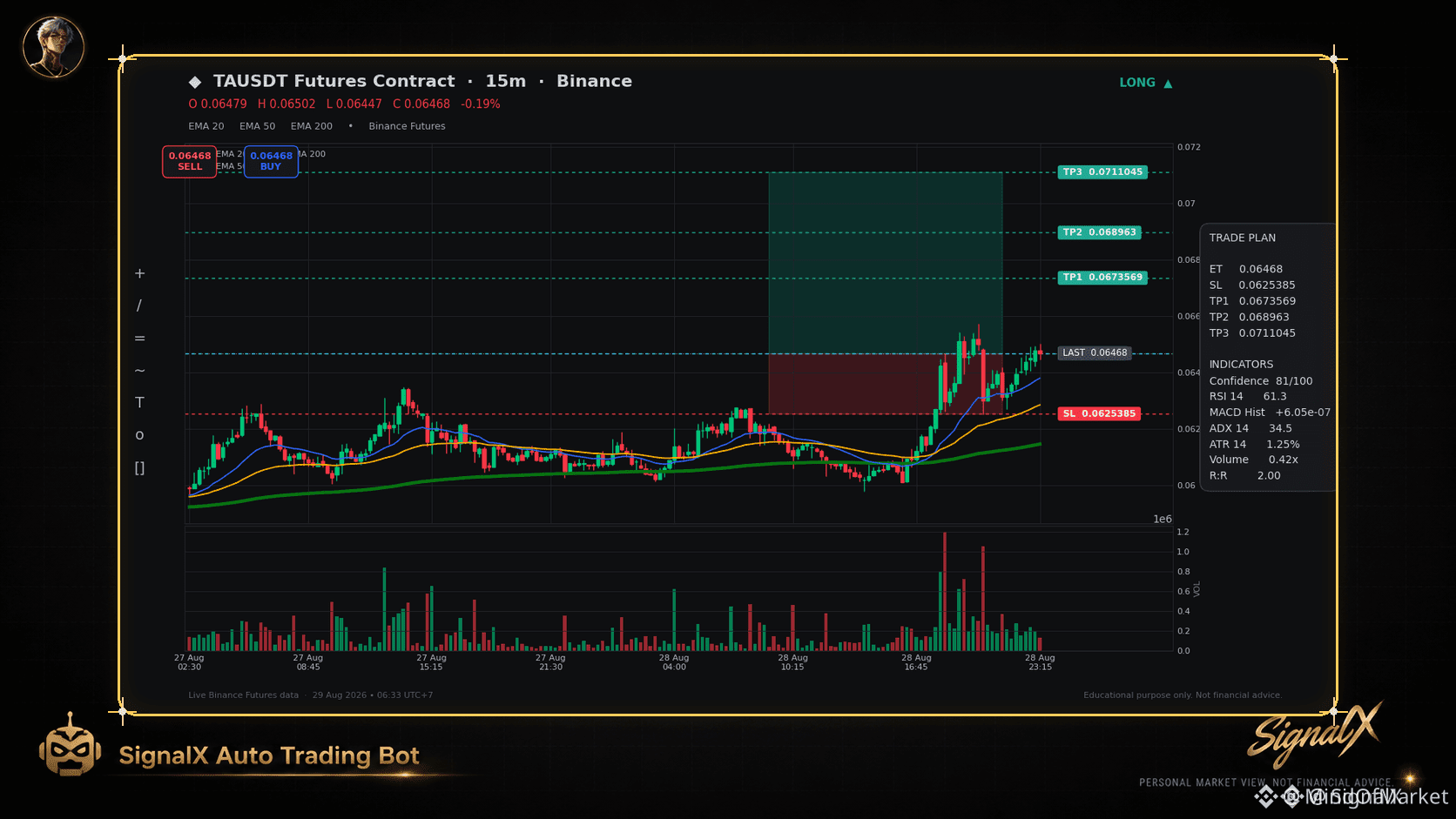Click the "Live Binance Futures data" footer text

[243, 695]
